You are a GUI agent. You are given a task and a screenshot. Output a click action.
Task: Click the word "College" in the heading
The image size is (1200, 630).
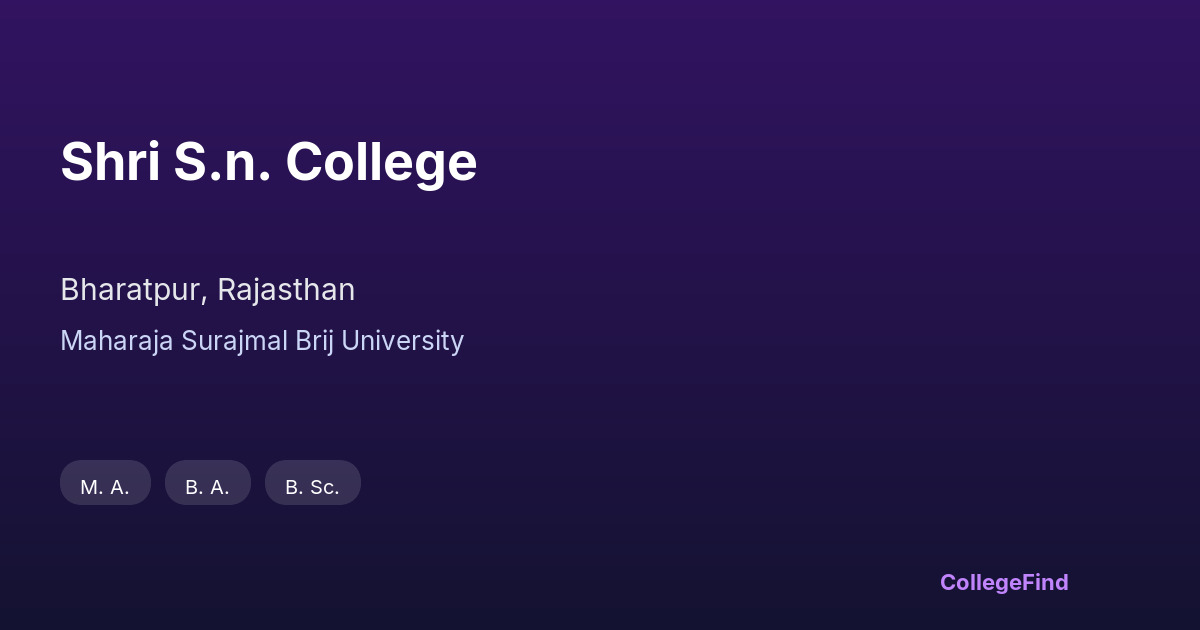[x=381, y=162]
